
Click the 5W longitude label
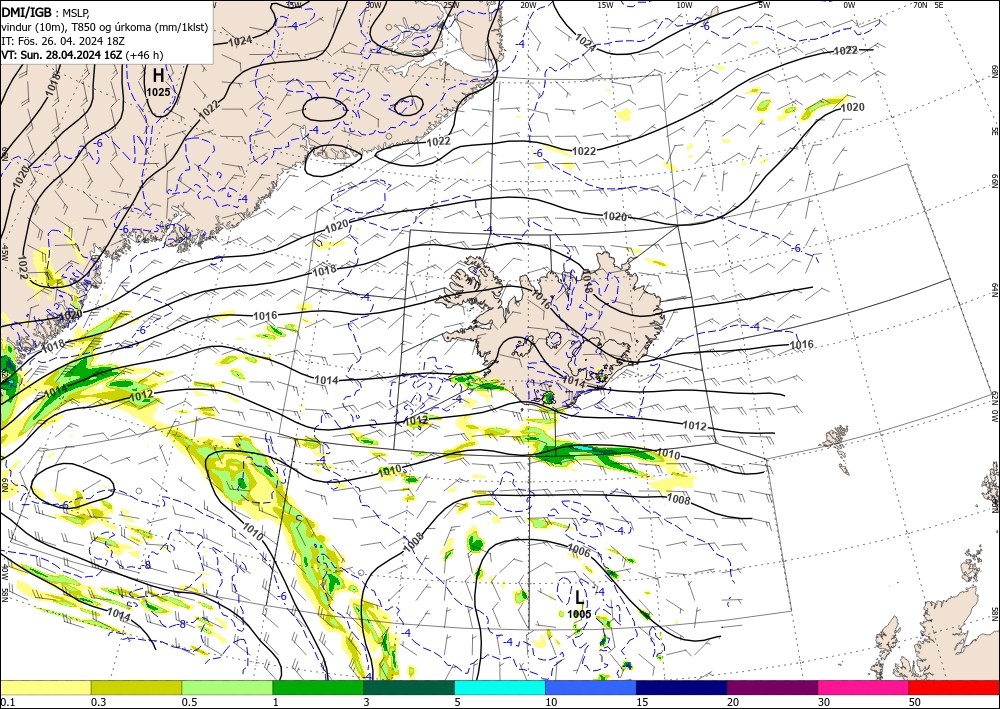(x=764, y=5)
